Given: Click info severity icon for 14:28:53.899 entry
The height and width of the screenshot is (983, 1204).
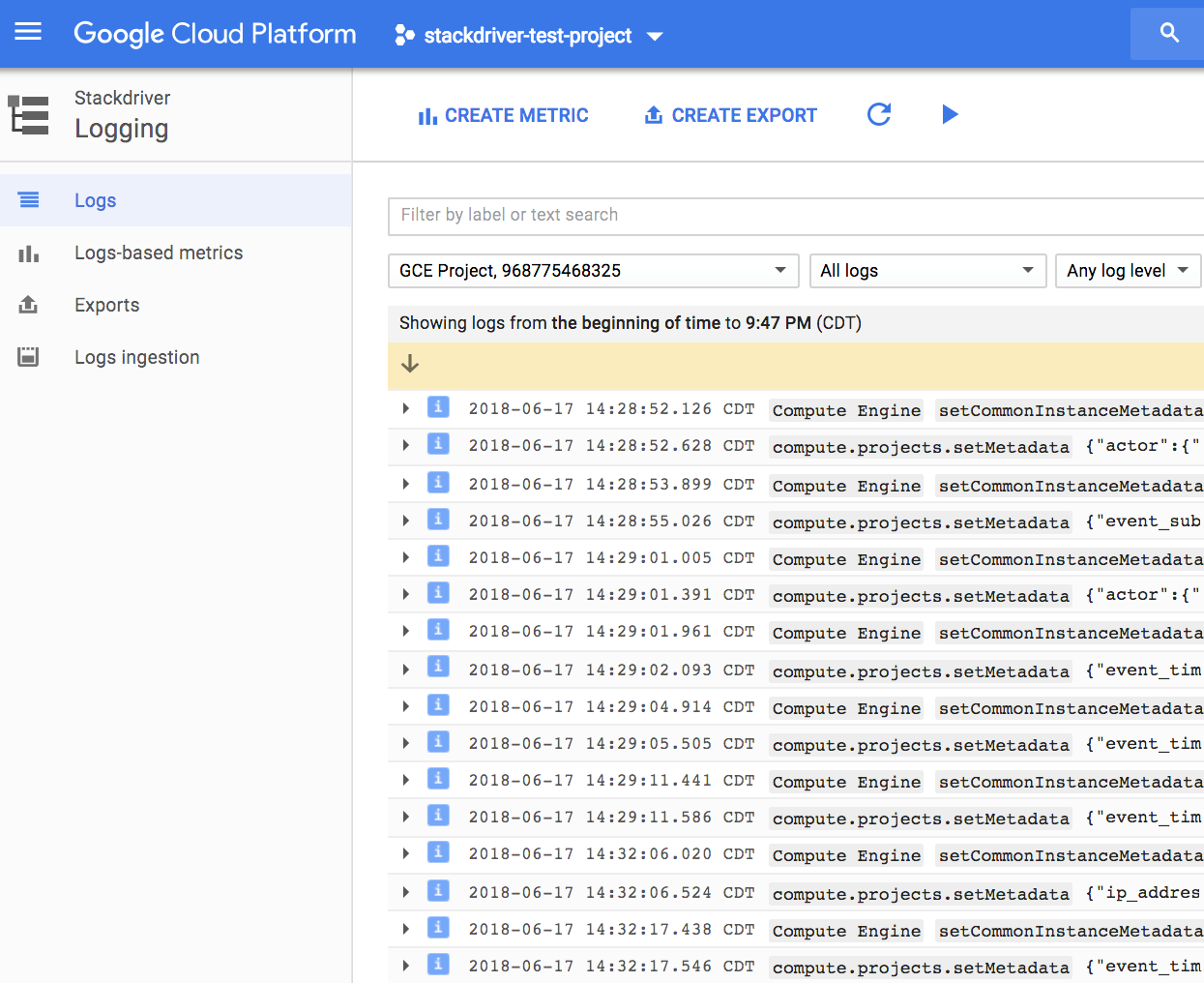Looking at the screenshot, I should [x=438, y=483].
